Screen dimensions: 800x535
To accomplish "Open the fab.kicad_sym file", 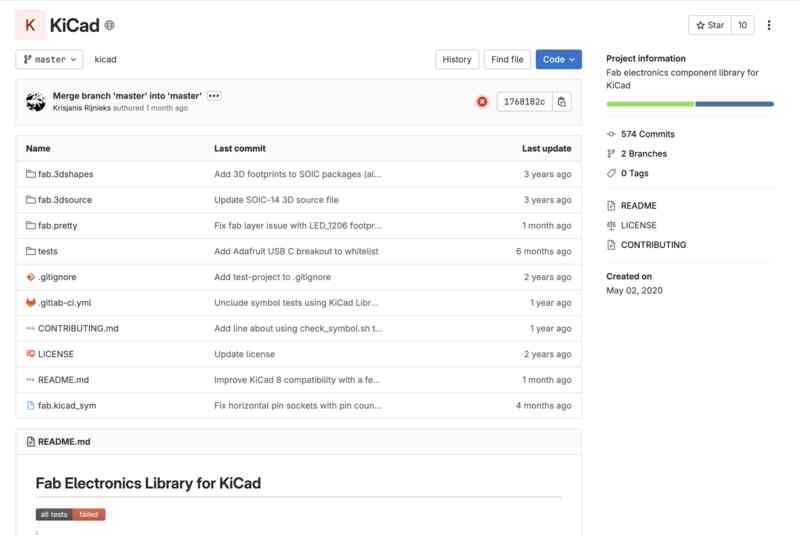I will [x=67, y=406].
